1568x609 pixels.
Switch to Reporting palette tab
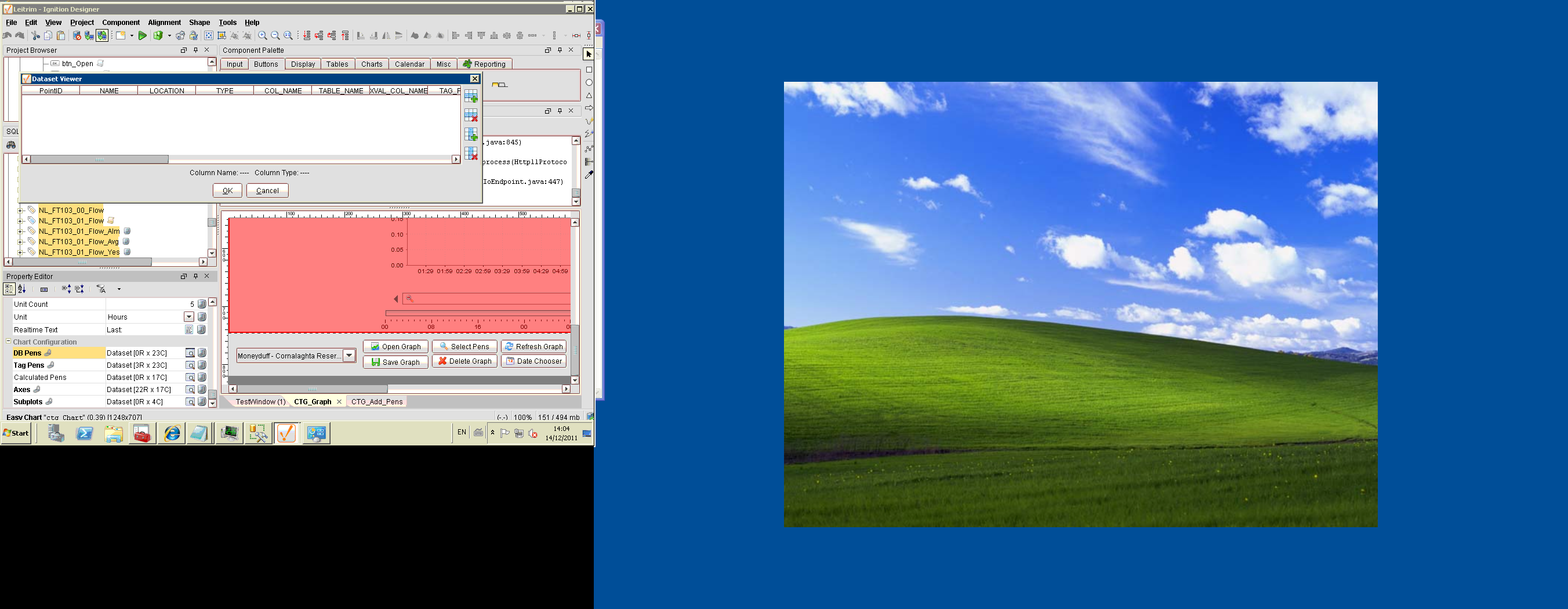[484, 64]
